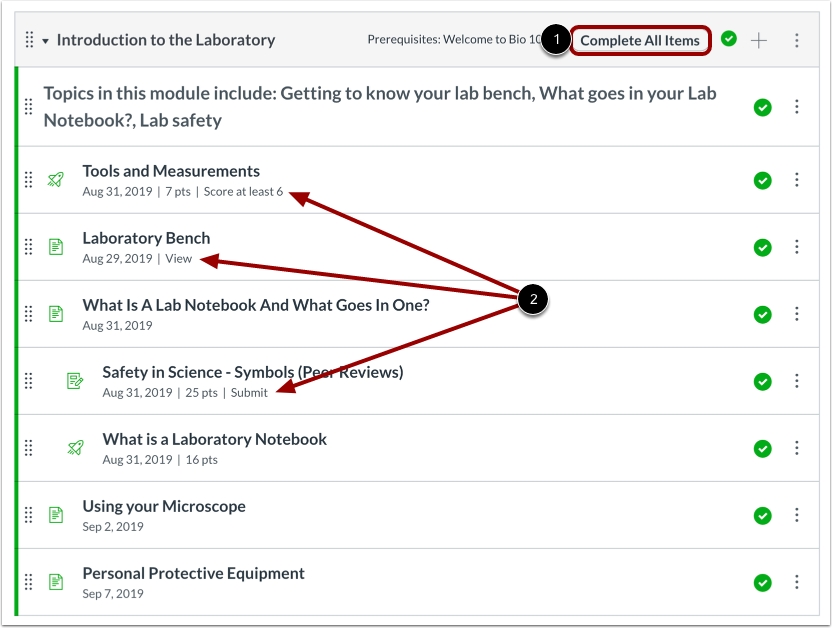Click the page icon beside Personal Protective Equipment
Image resolution: width=832 pixels, height=628 pixels.
(x=56, y=582)
